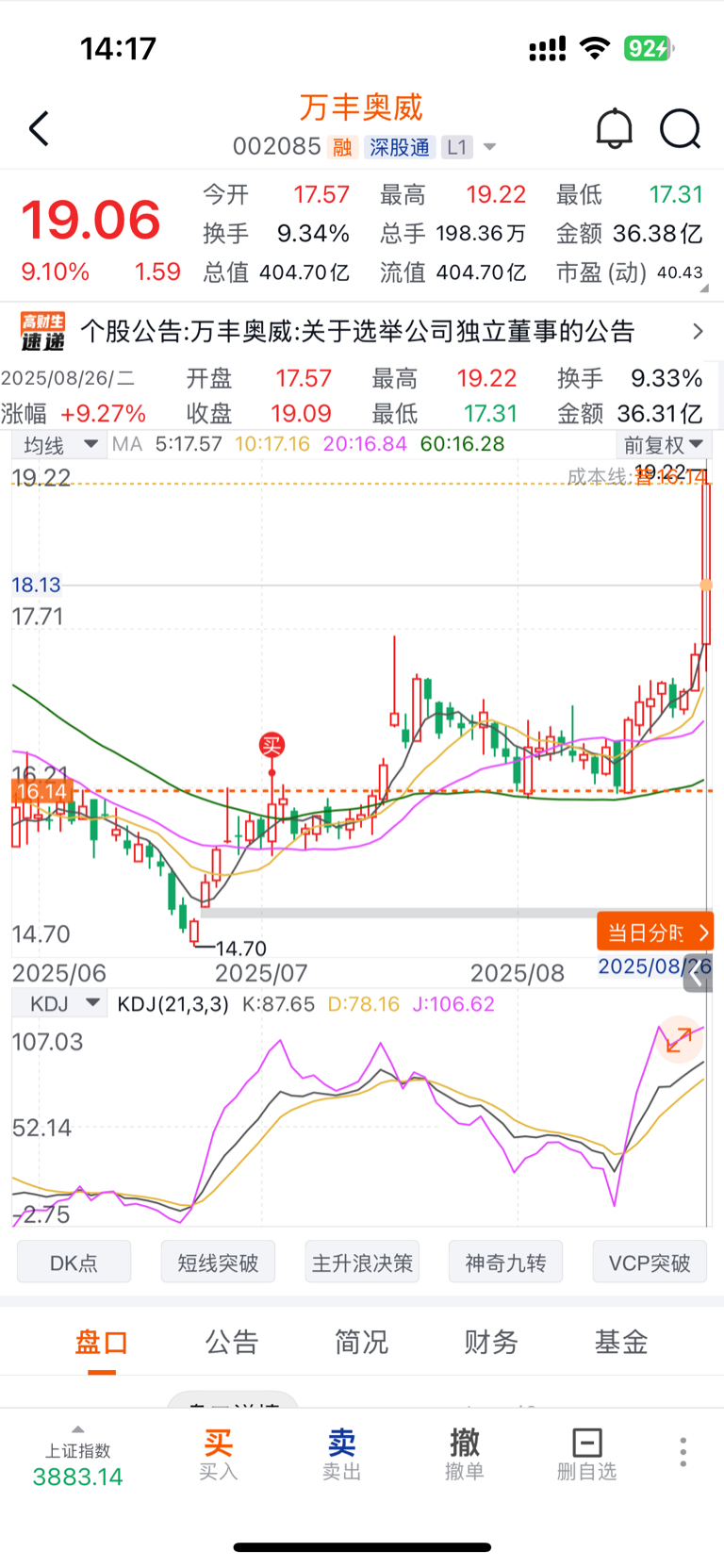Tap the back arrow icon
Screen dimensions: 724x1568
(39, 129)
